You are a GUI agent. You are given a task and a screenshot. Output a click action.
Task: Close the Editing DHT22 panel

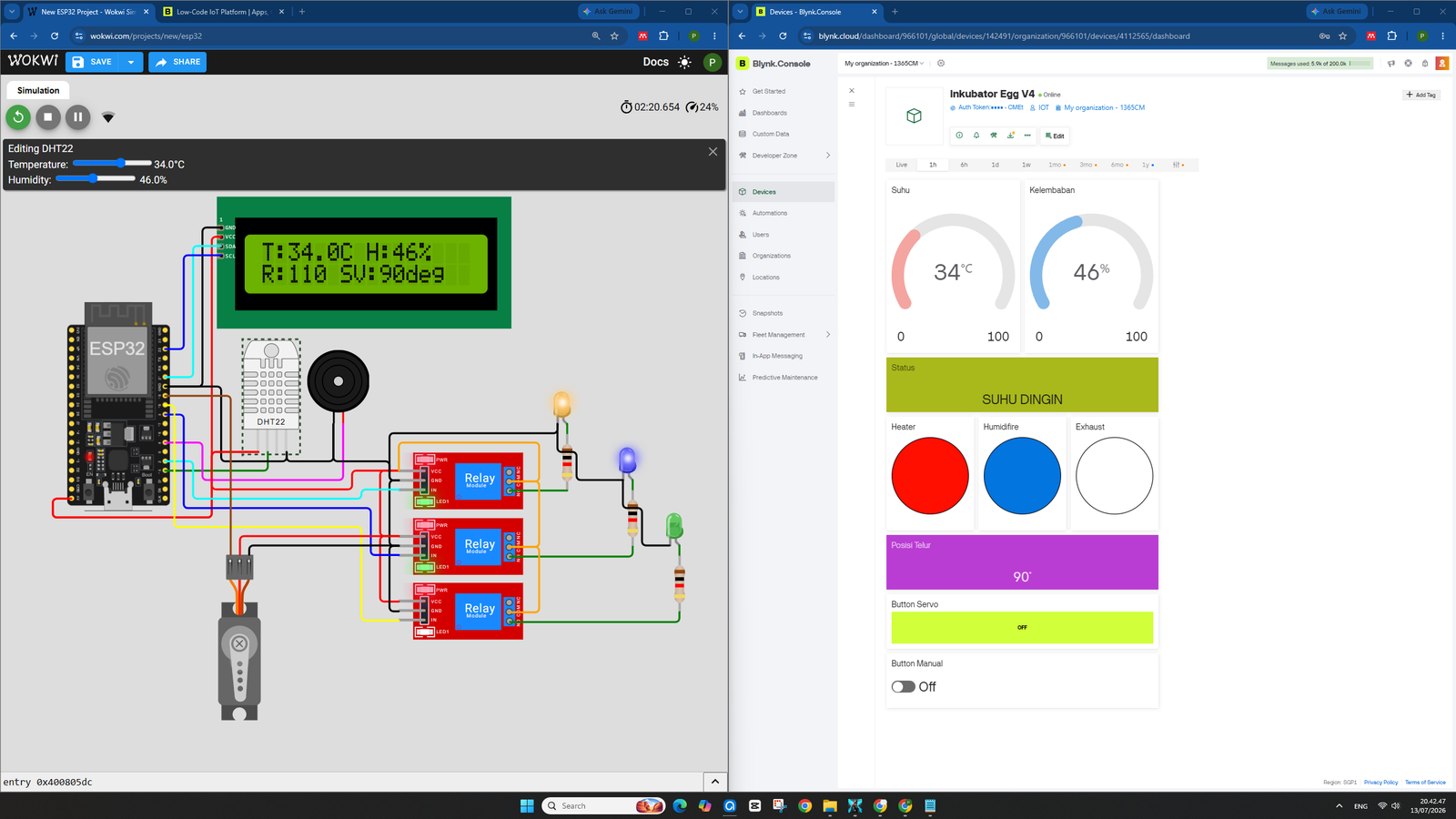tap(713, 151)
